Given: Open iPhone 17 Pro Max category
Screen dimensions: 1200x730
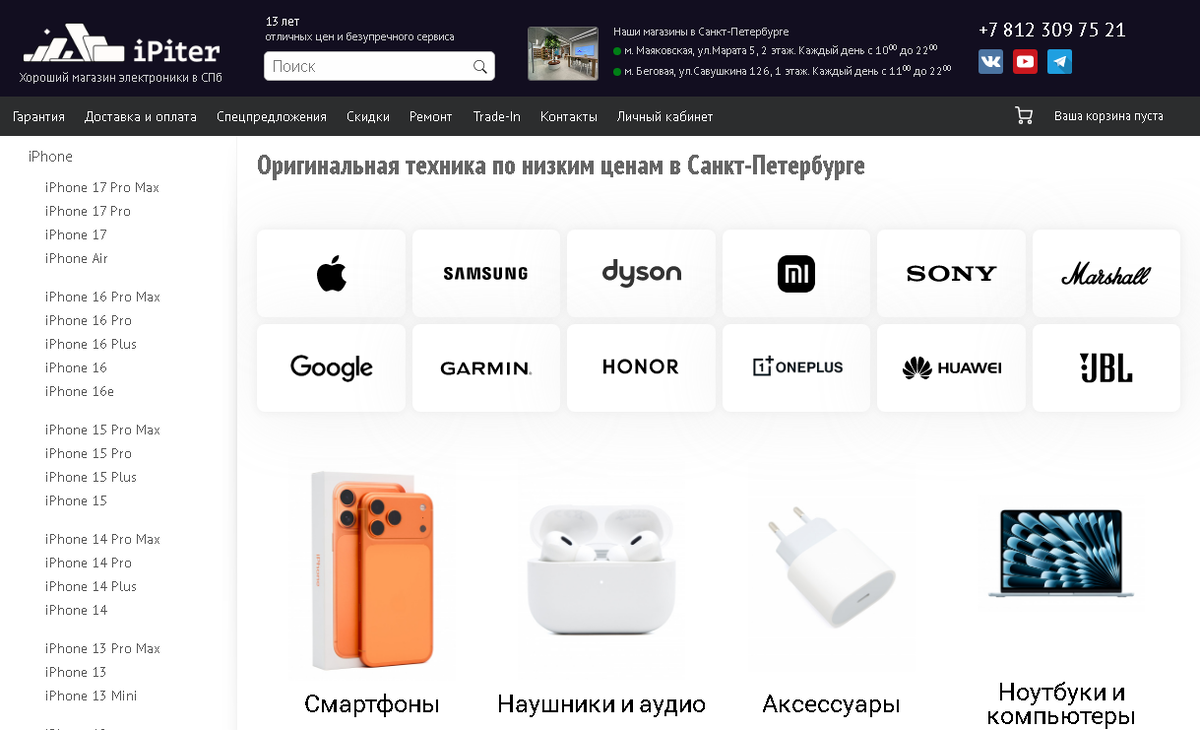Looking at the screenshot, I should click(x=102, y=188).
